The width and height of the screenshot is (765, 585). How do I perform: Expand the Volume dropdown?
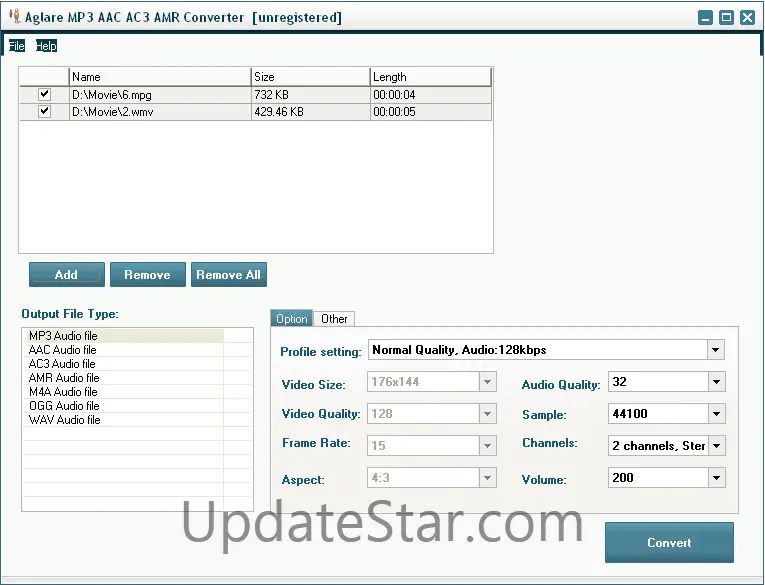tap(716, 478)
